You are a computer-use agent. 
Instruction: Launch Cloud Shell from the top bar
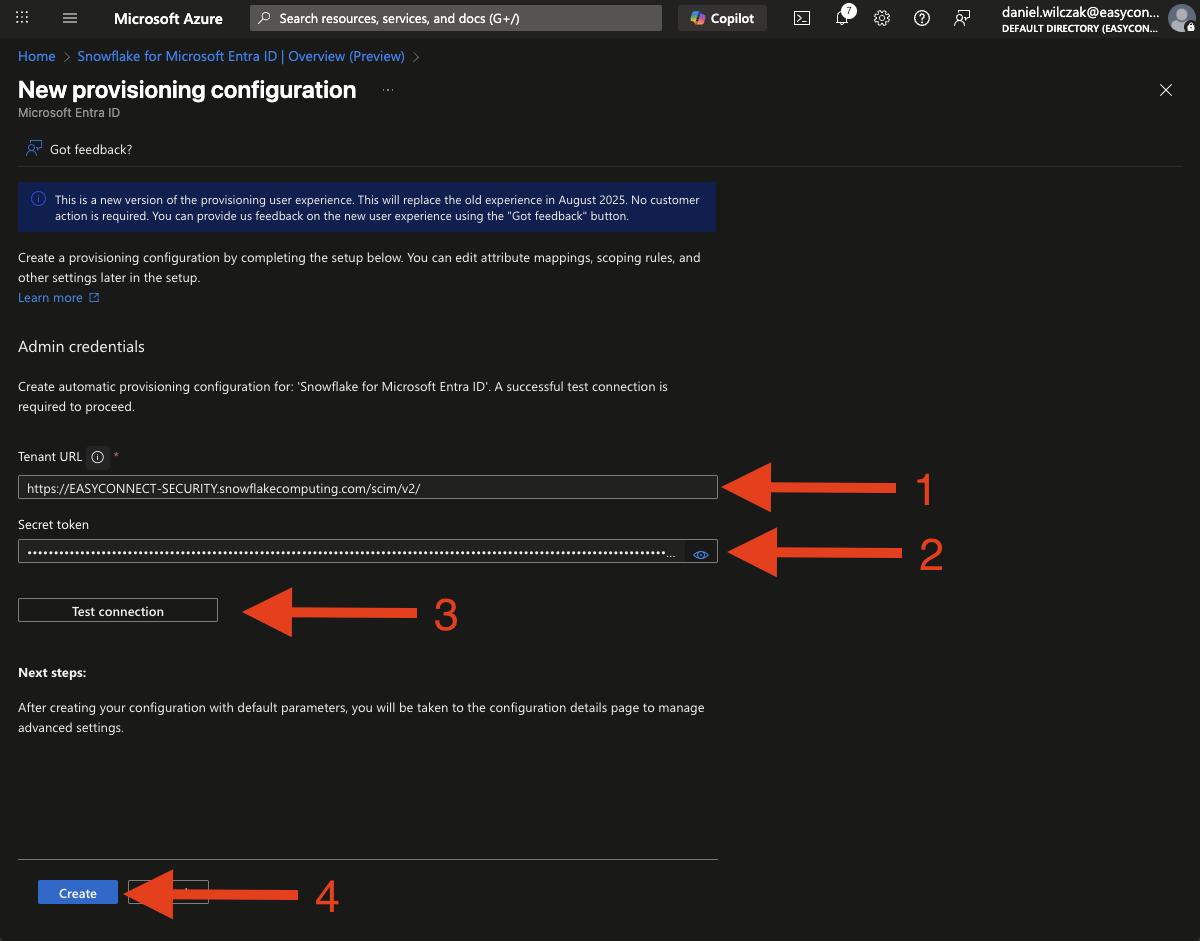(801, 18)
